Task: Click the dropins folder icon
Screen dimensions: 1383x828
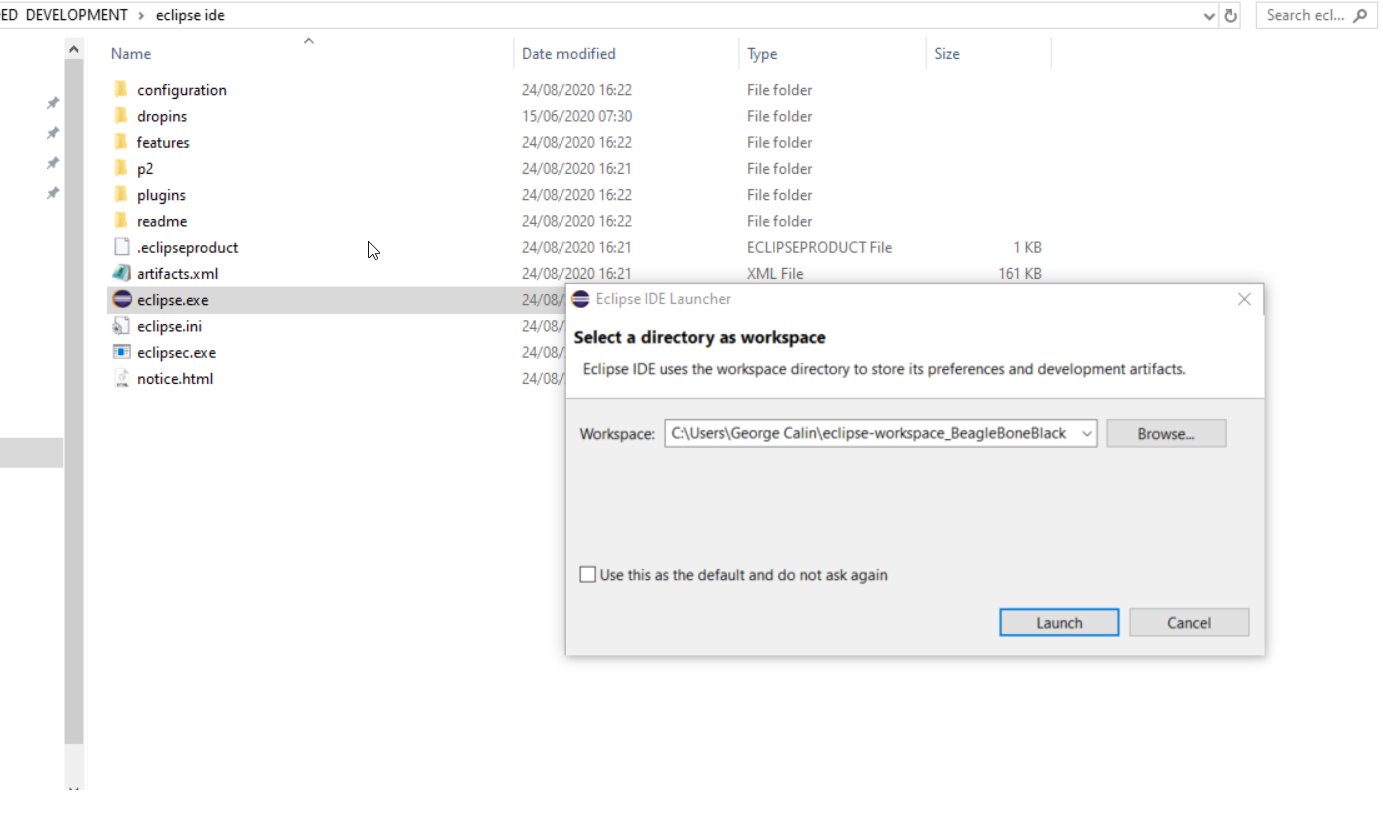Action: point(121,116)
